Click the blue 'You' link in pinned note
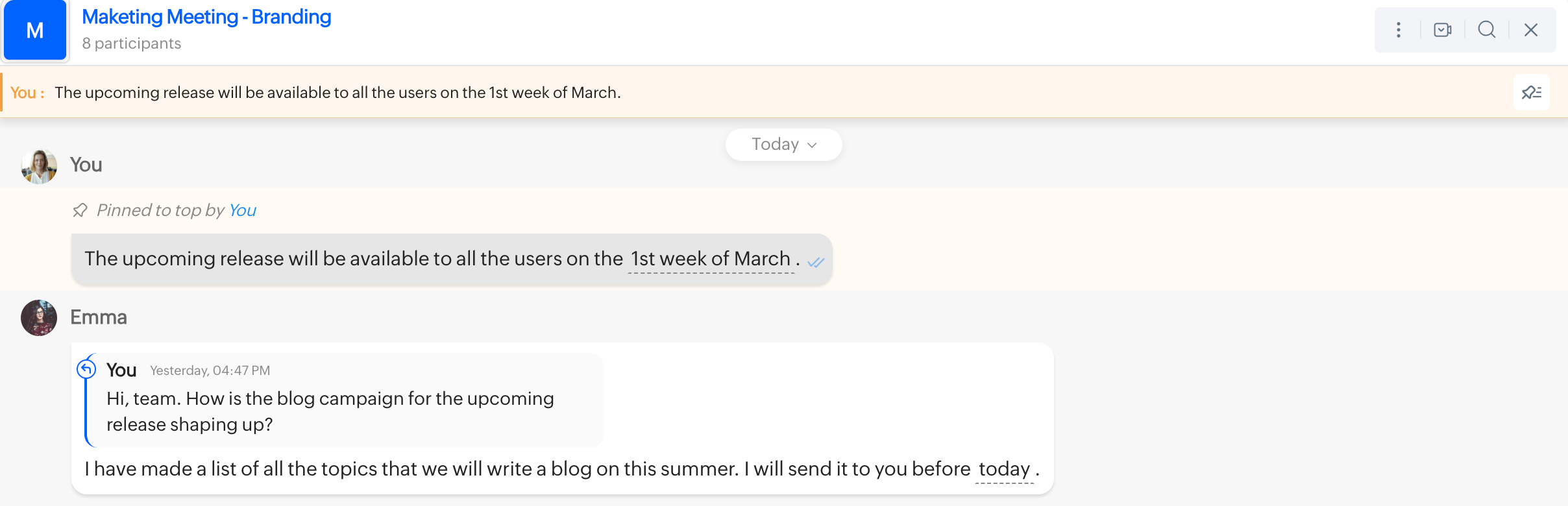 pos(242,210)
